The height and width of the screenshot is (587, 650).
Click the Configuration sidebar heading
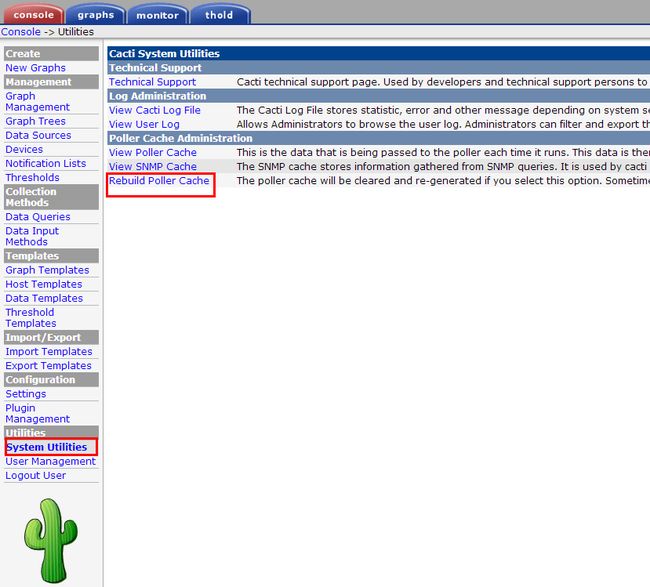tap(51, 380)
